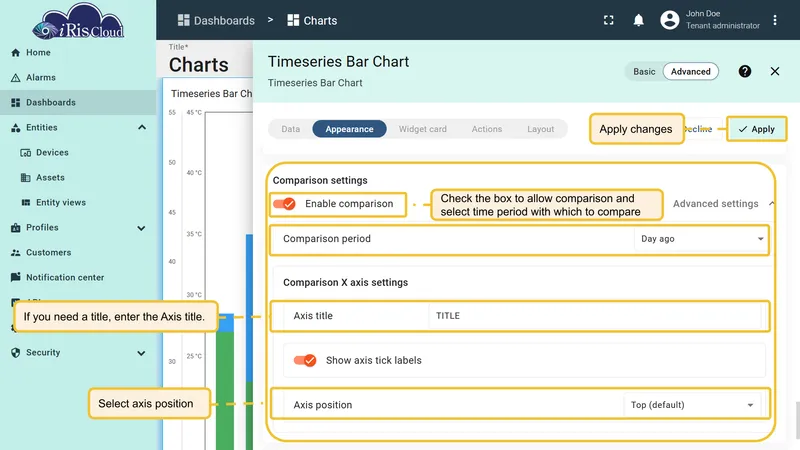Expand the Profiles section chevron
This screenshot has width=800, height=450.
click(x=141, y=228)
